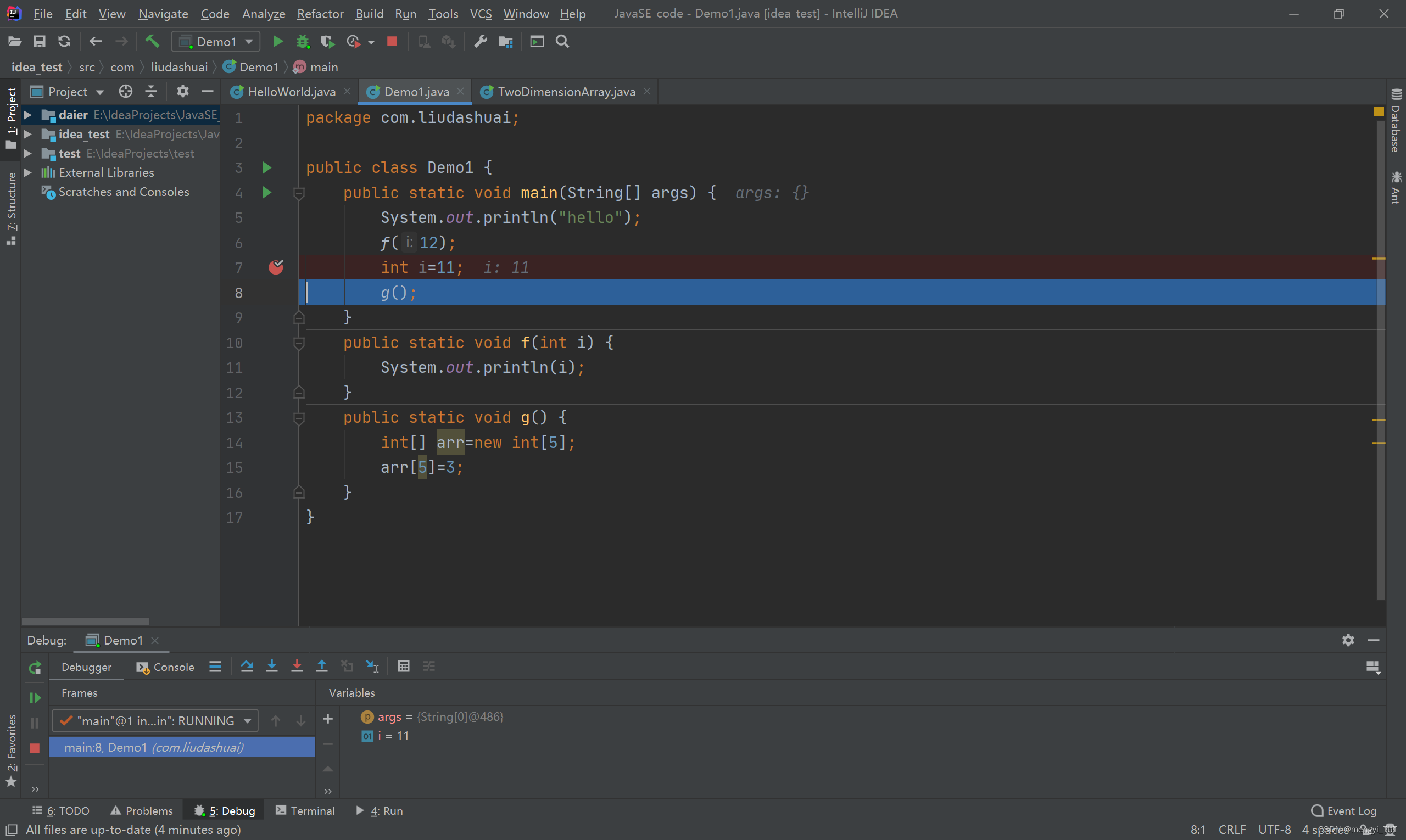Click Step Into in debugger toolbar
The width and height of the screenshot is (1406, 840).
[272, 666]
